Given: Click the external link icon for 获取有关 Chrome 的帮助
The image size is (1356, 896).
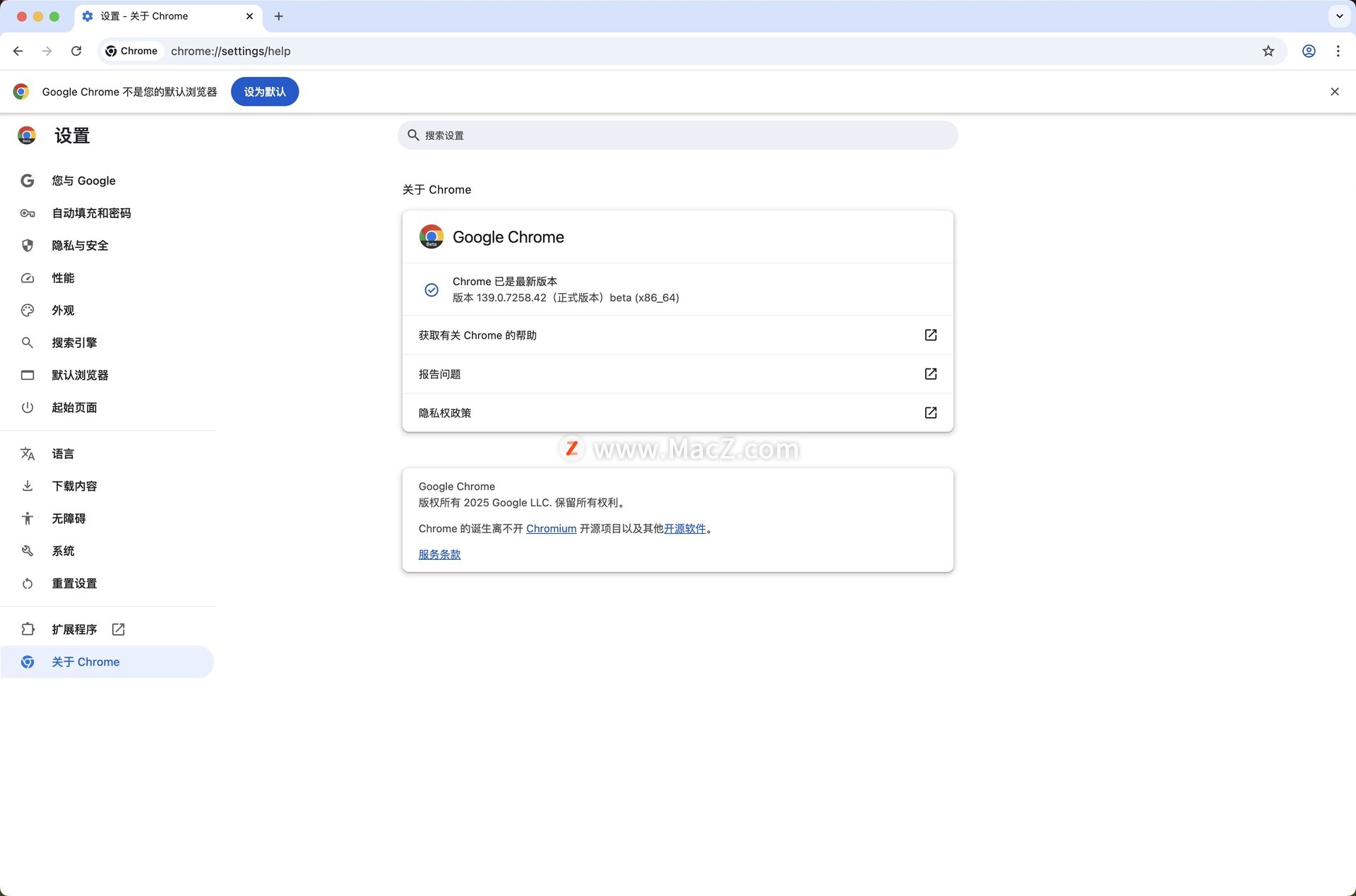Looking at the screenshot, I should (931, 335).
